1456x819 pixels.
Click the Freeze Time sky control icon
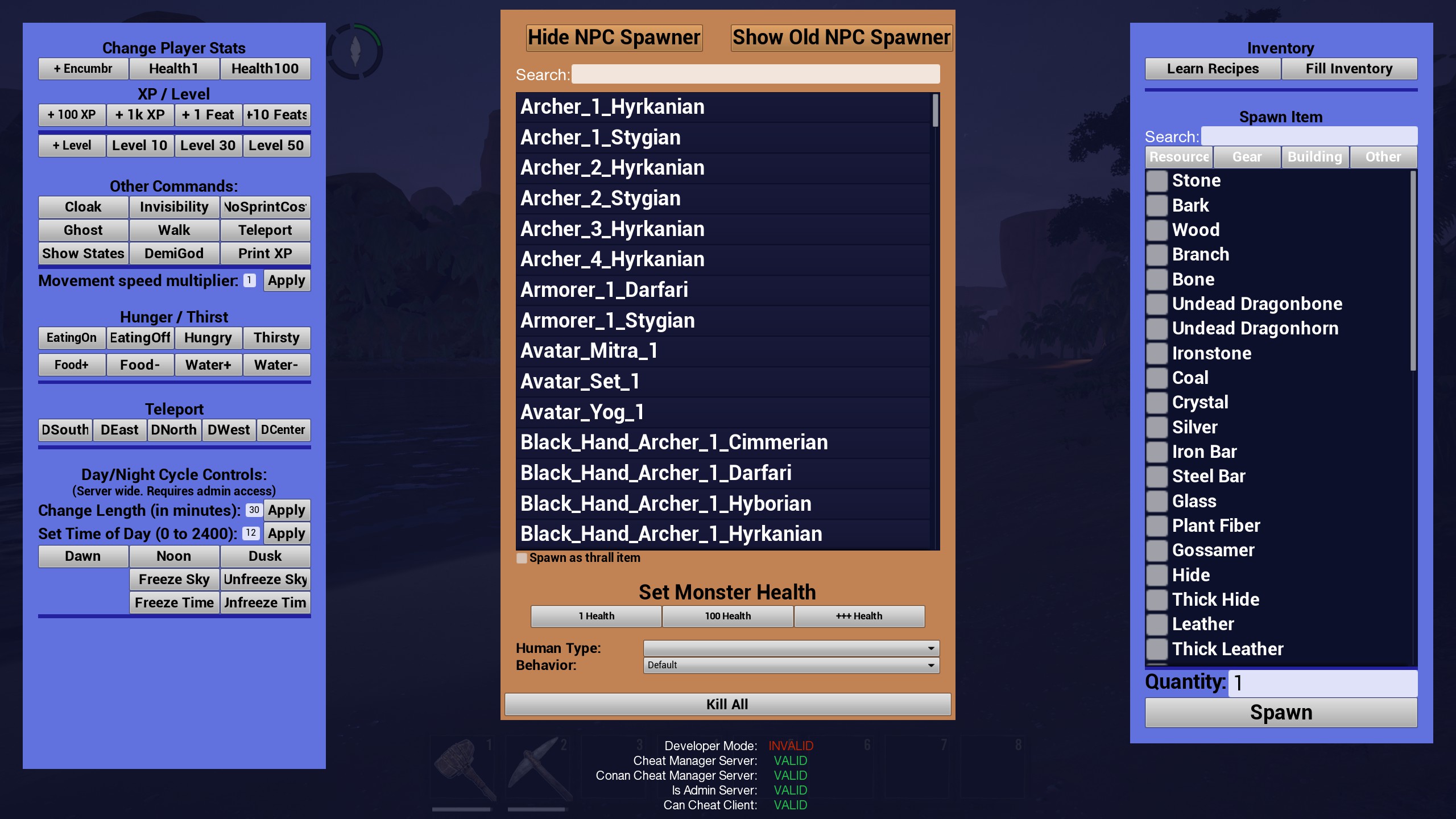[173, 601]
